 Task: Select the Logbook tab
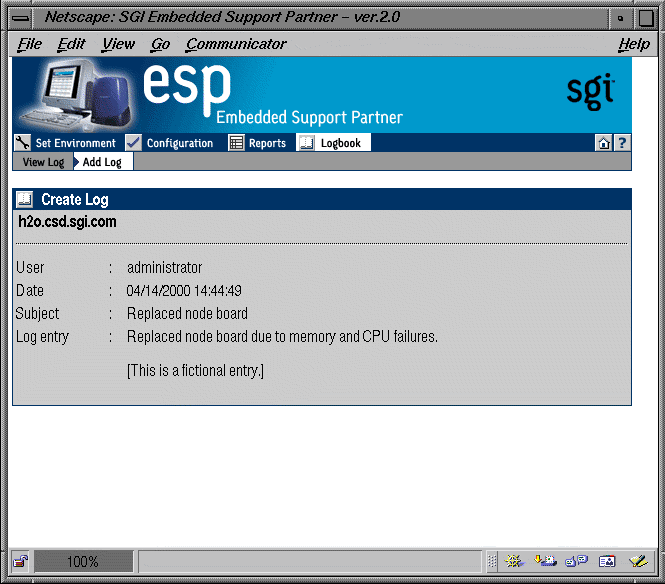coord(333,143)
